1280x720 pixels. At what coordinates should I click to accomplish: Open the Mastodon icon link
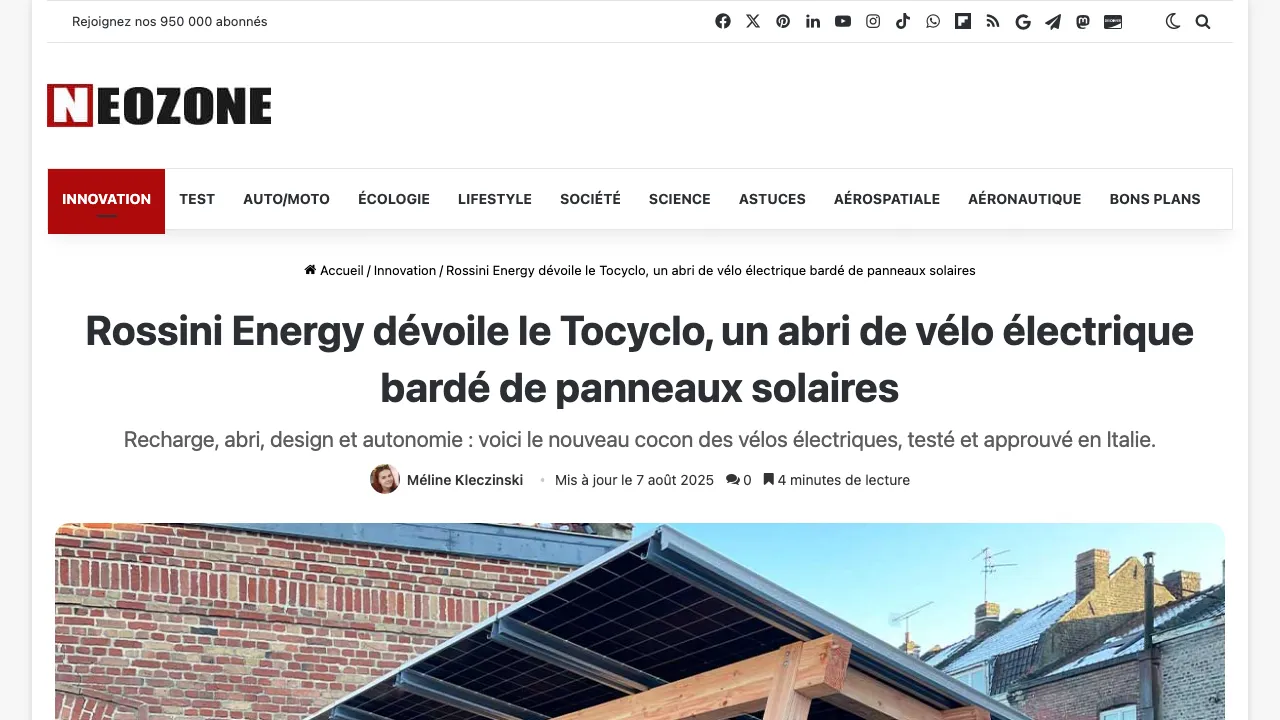[x=1083, y=21]
